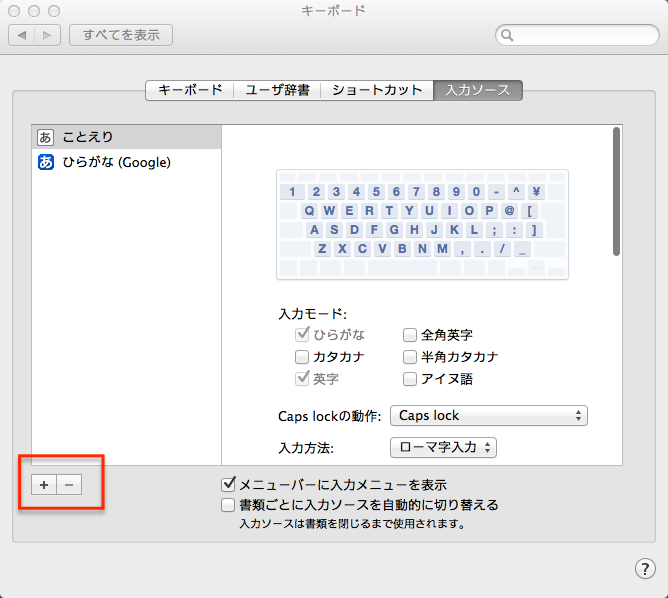The image size is (668, 598).
Task: Enable 書類ごとに入力ソースを自動的に切り替える checkbox
Action: [x=228, y=505]
